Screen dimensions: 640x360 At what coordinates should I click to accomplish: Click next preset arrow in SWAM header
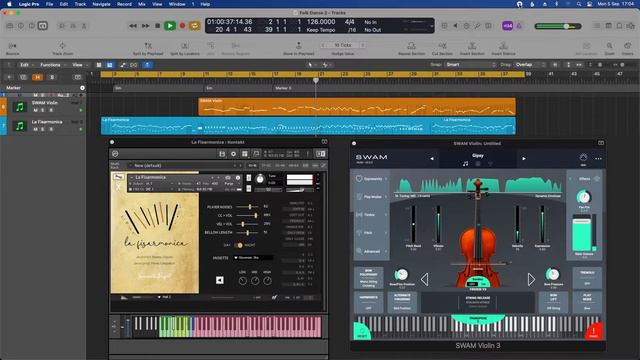pos(524,158)
